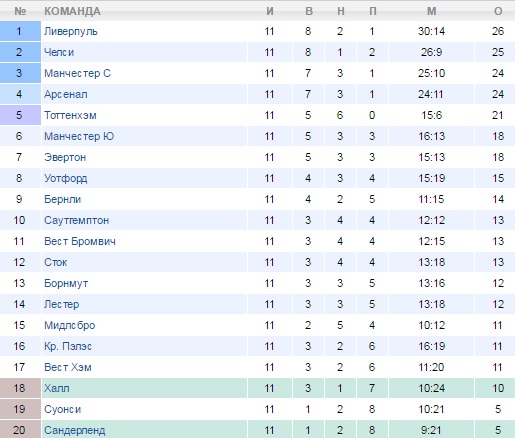Open the Тоттенхэм team page
515x438 pixels.
tap(70, 115)
